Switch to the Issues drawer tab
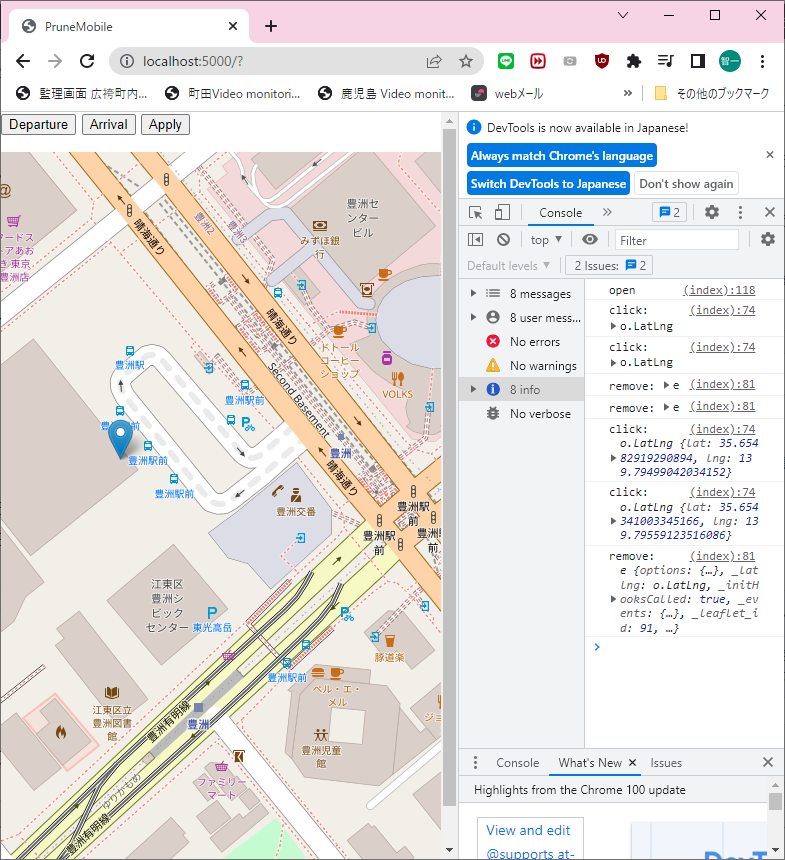 click(666, 763)
